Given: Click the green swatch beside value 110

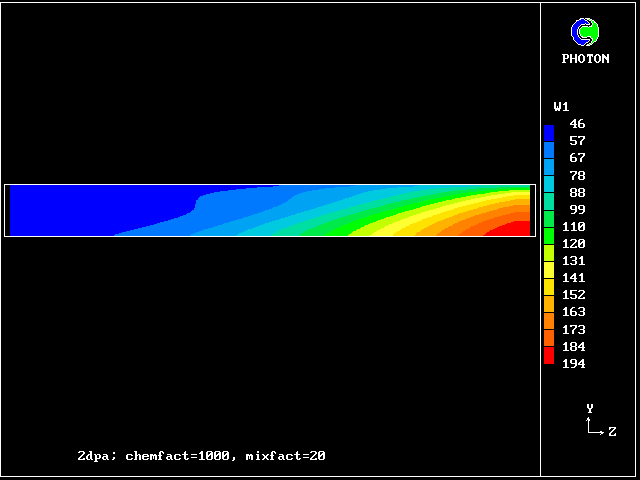Looking at the screenshot, I should tap(549, 230).
